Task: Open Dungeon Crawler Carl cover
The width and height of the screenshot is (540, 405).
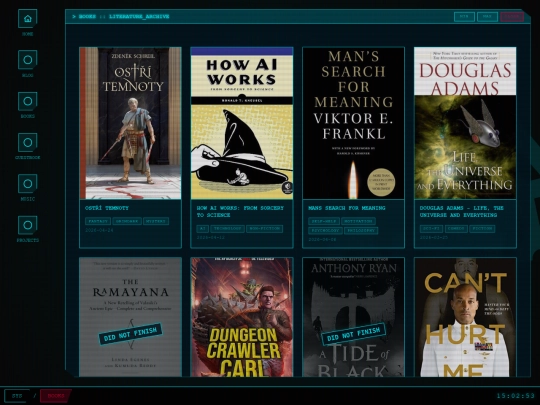Action: (x=242, y=317)
